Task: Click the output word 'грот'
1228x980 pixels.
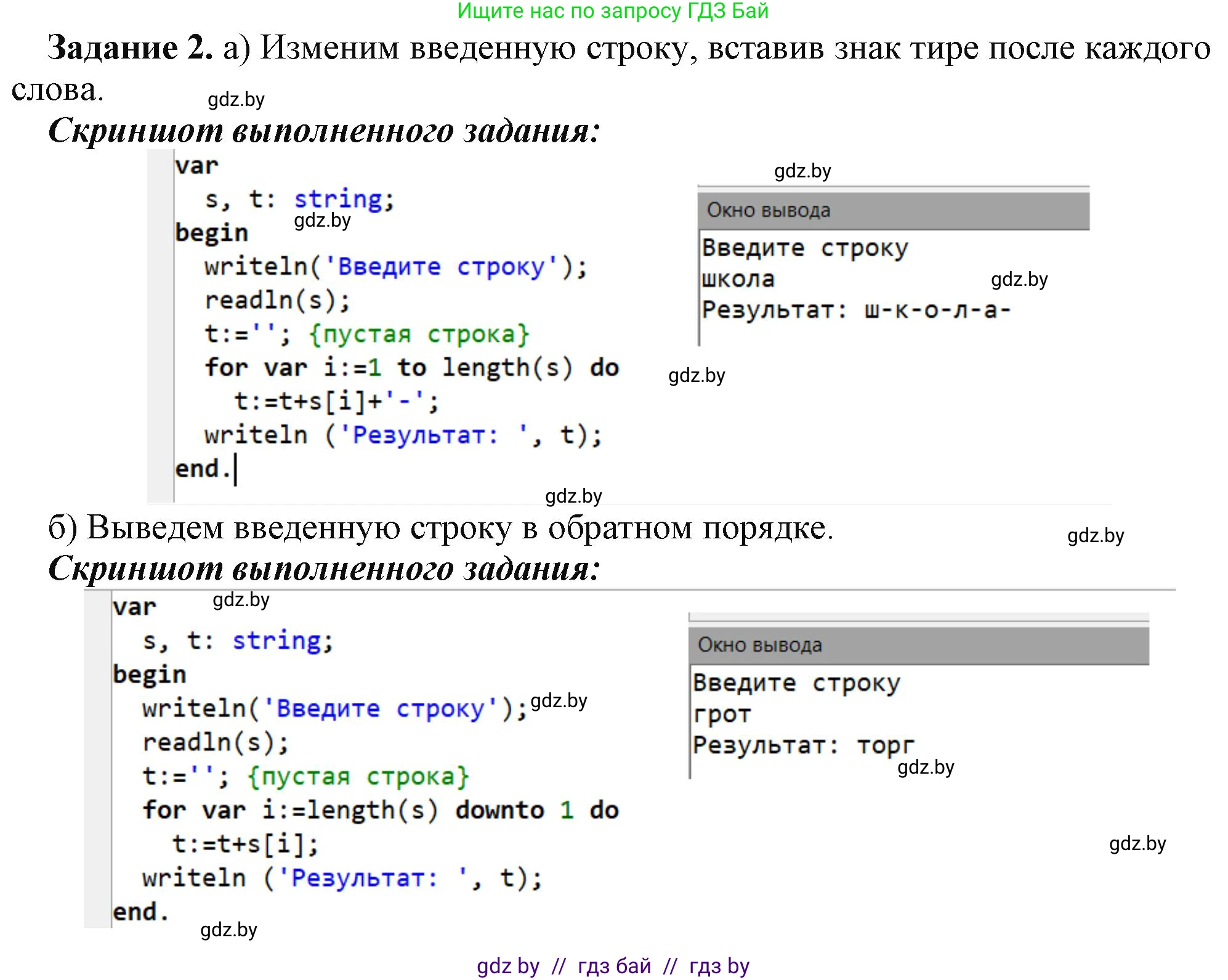Action: (x=722, y=713)
